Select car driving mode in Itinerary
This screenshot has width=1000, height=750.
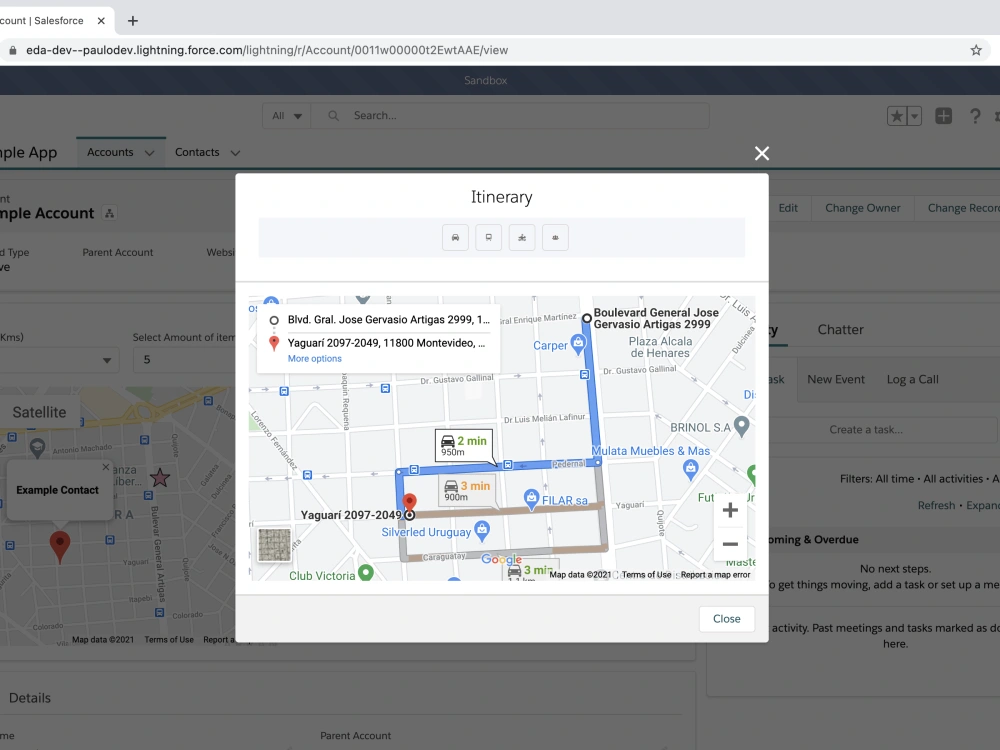click(x=455, y=237)
